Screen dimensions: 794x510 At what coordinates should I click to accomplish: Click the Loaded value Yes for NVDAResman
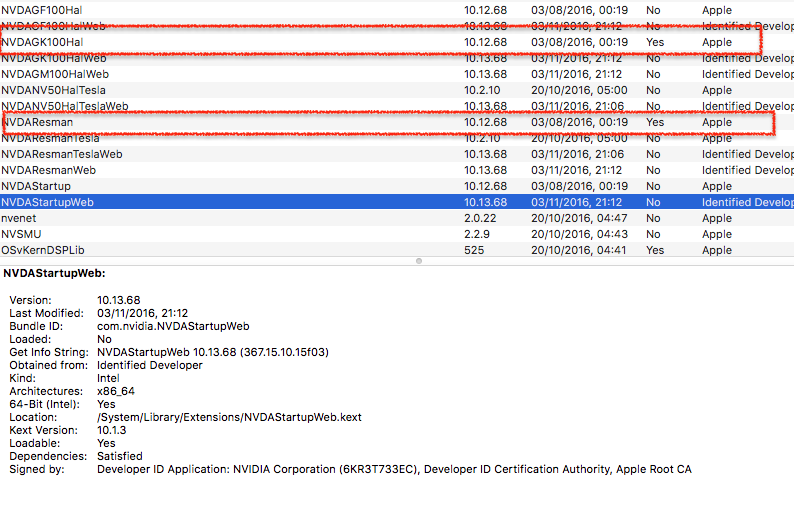[x=655, y=122]
